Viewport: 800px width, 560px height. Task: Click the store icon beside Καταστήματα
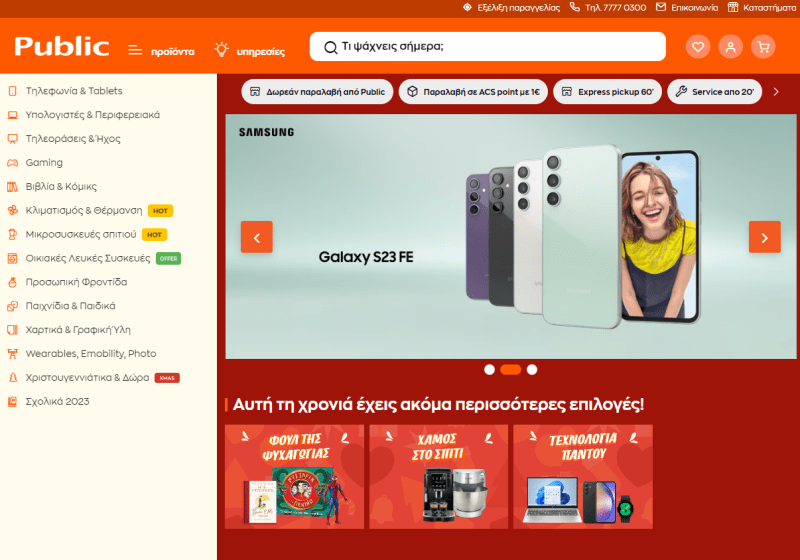[733, 7]
